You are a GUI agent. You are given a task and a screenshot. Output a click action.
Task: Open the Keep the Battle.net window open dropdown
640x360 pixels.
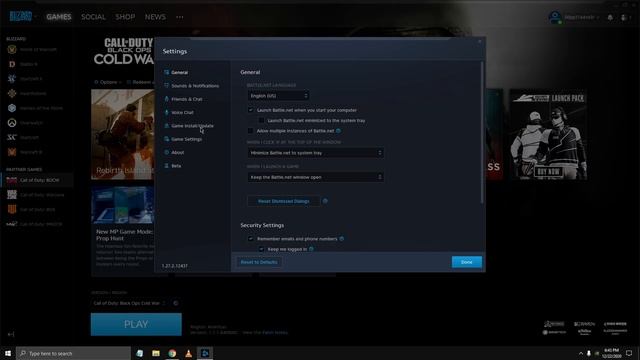[316, 177]
